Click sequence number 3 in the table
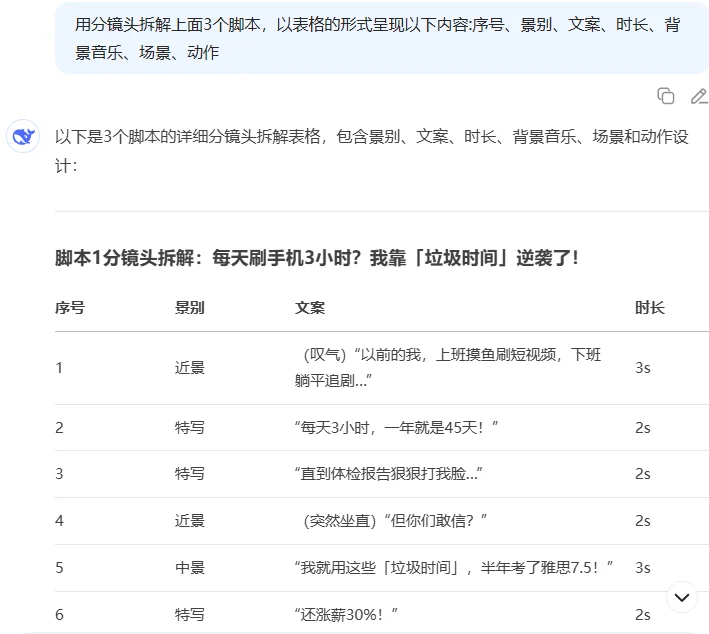 tap(59, 474)
